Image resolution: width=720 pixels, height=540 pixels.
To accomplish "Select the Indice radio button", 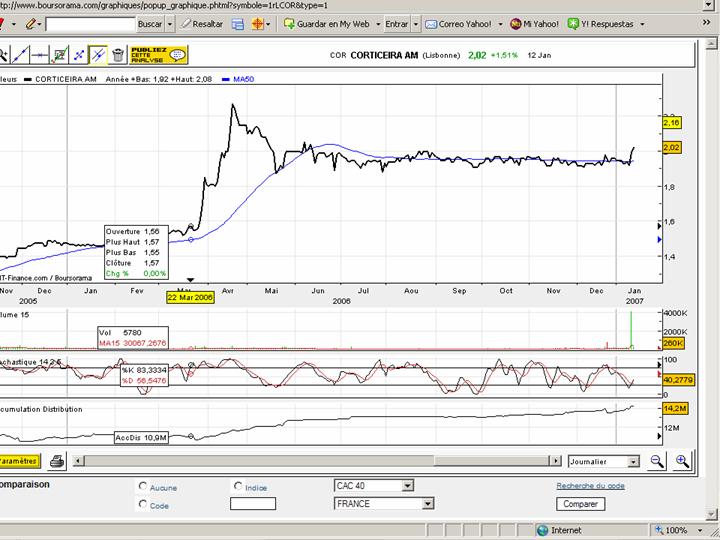I will point(238,487).
